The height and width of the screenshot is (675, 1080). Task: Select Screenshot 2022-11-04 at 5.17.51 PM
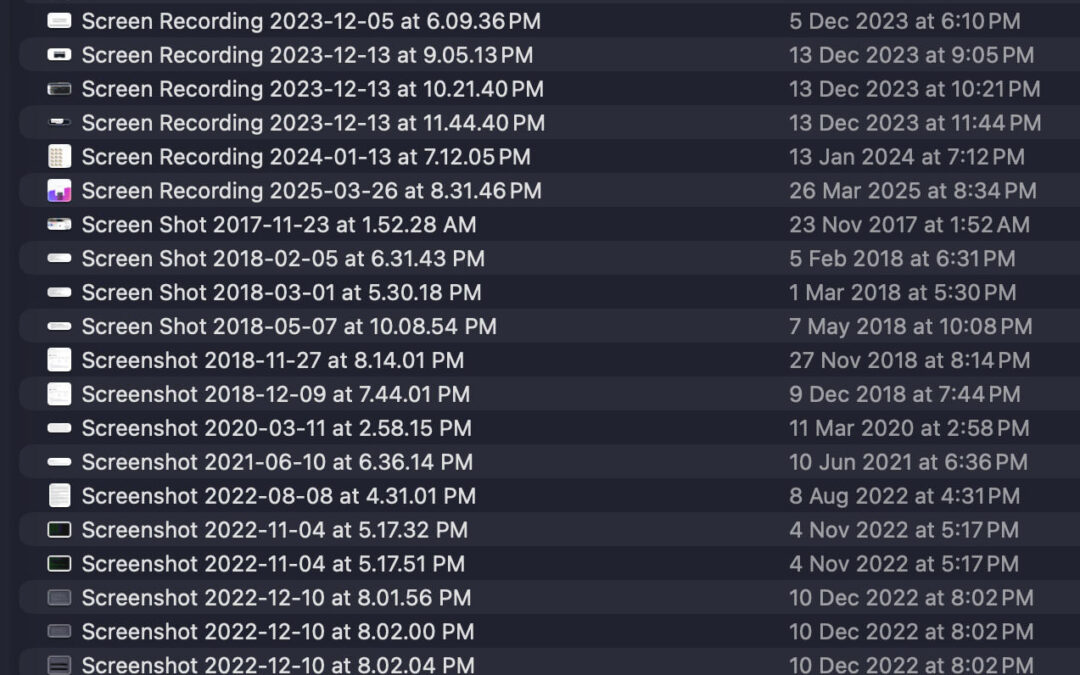coord(270,563)
